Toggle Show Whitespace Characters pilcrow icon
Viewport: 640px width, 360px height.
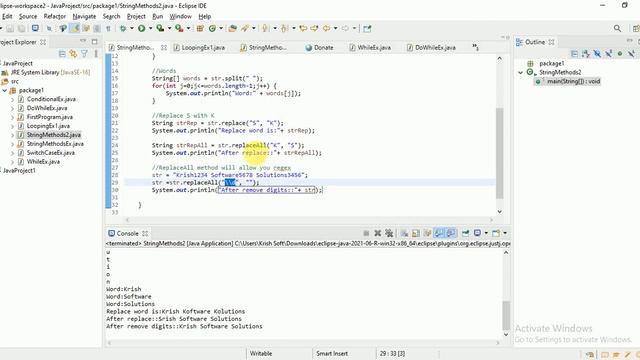coord(108,28)
